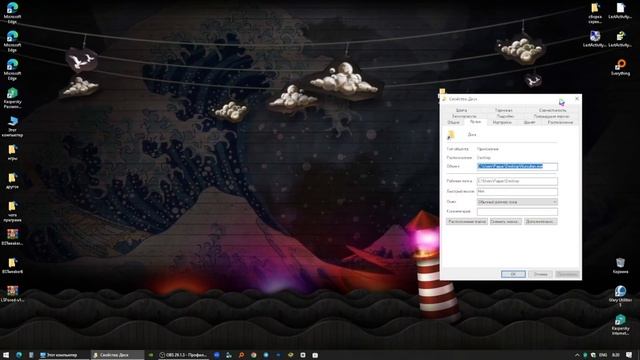The height and width of the screenshot is (360, 640).
Task: Switch to the Совместимость tab
Action: tap(552, 110)
